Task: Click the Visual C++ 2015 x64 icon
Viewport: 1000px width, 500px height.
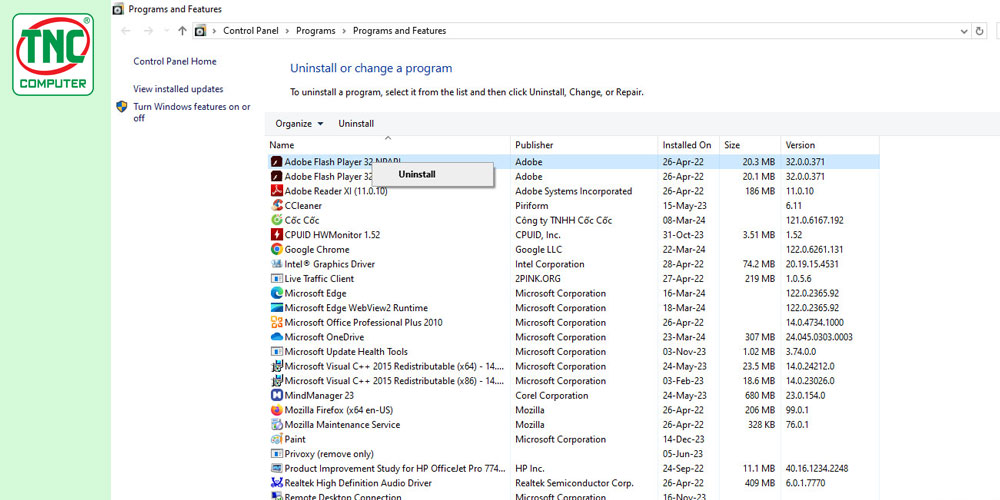Action: [x=277, y=366]
